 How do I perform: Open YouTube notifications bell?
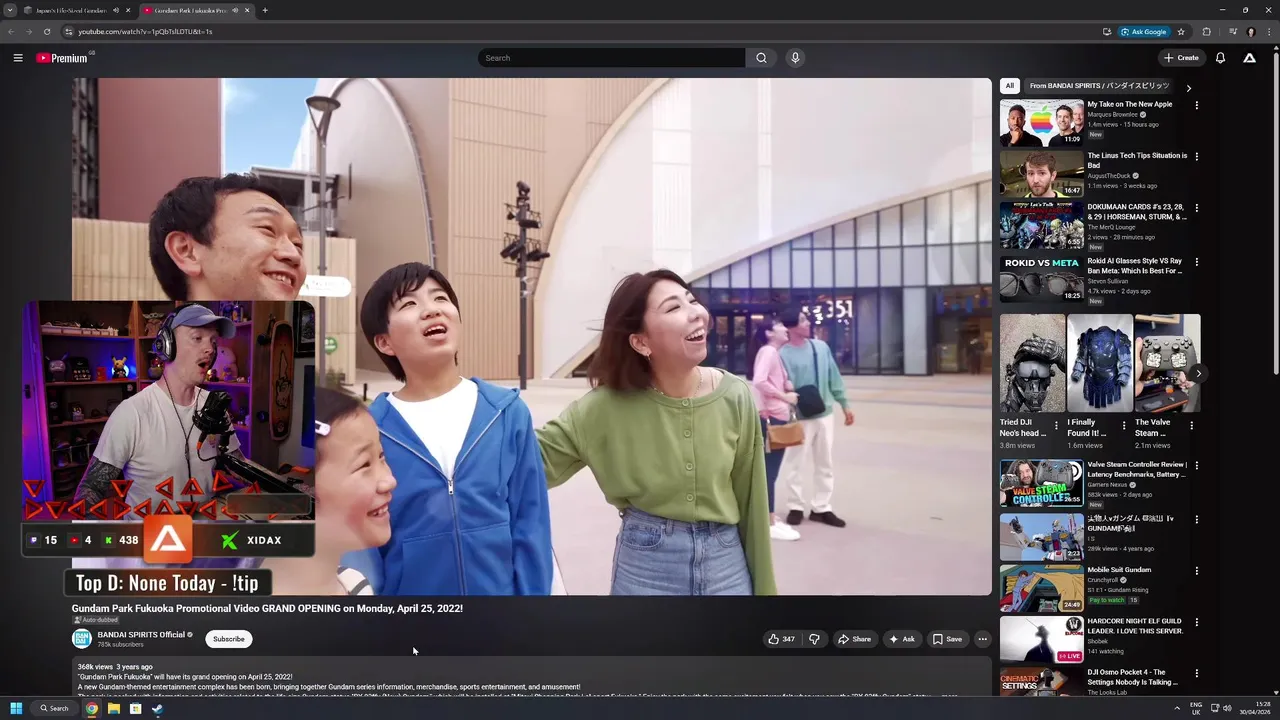click(1220, 58)
